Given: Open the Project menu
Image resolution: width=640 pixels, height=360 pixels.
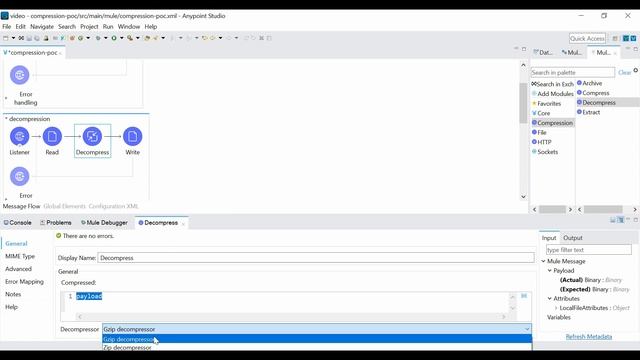Looking at the screenshot, I should pos(89,27).
